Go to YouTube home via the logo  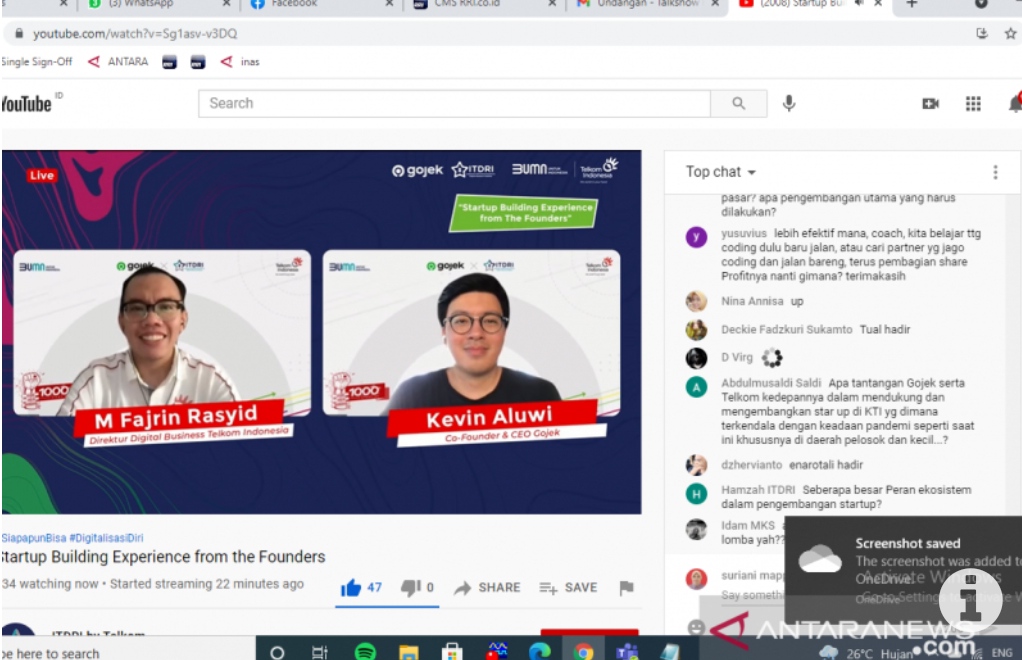[x=26, y=104]
